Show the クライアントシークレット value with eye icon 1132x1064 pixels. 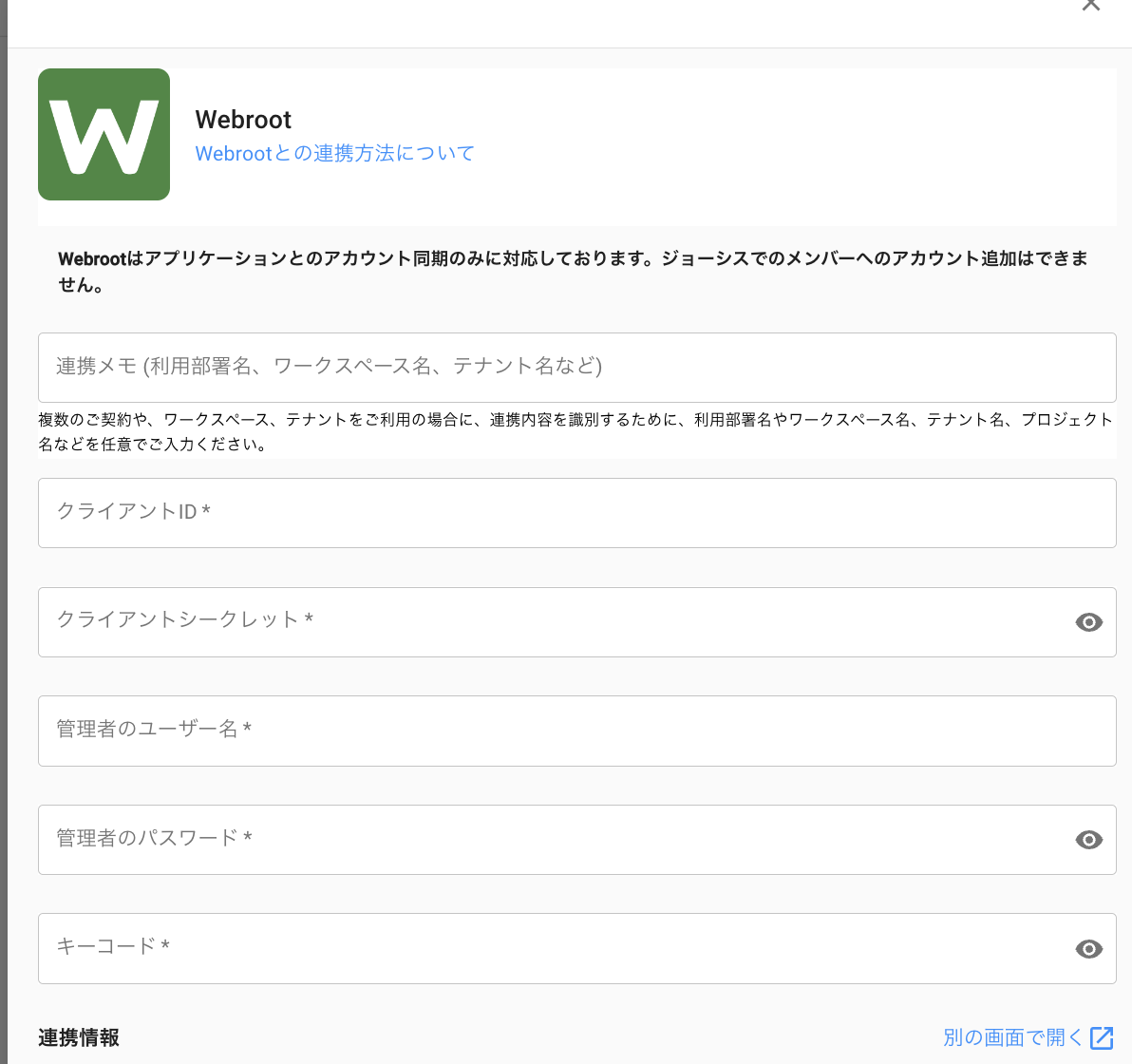click(1088, 622)
